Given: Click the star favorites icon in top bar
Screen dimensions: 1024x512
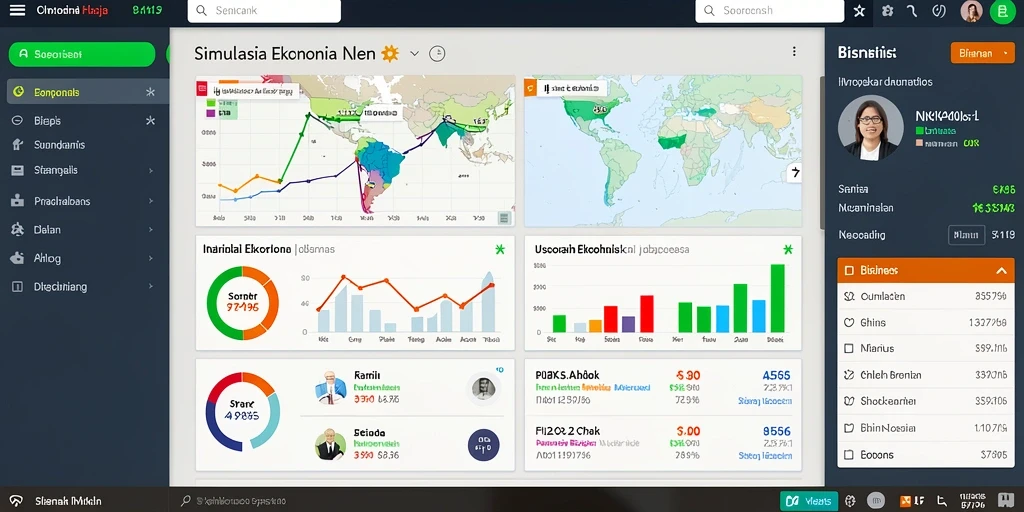Looking at the screenshot, I should point(859,11).
